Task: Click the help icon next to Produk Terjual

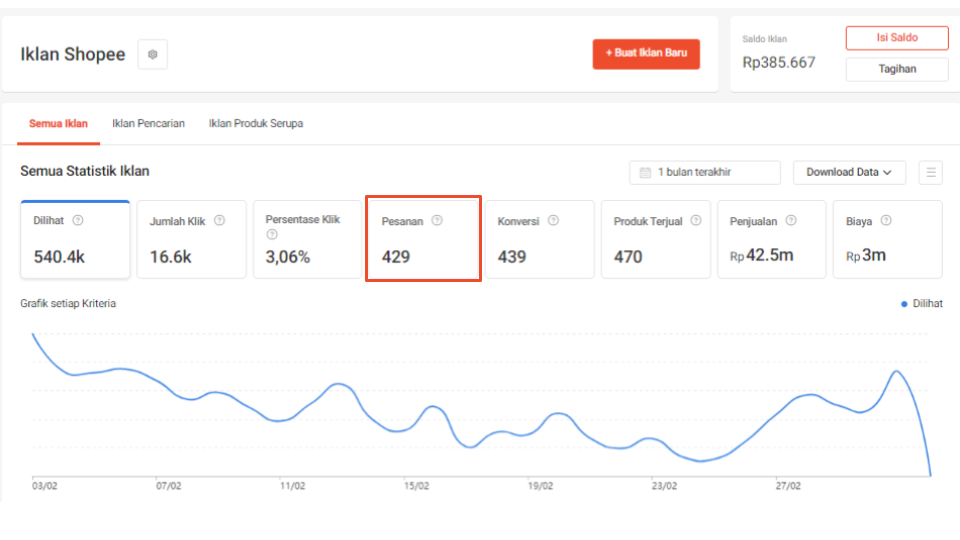Action: (x=696, y=220)
